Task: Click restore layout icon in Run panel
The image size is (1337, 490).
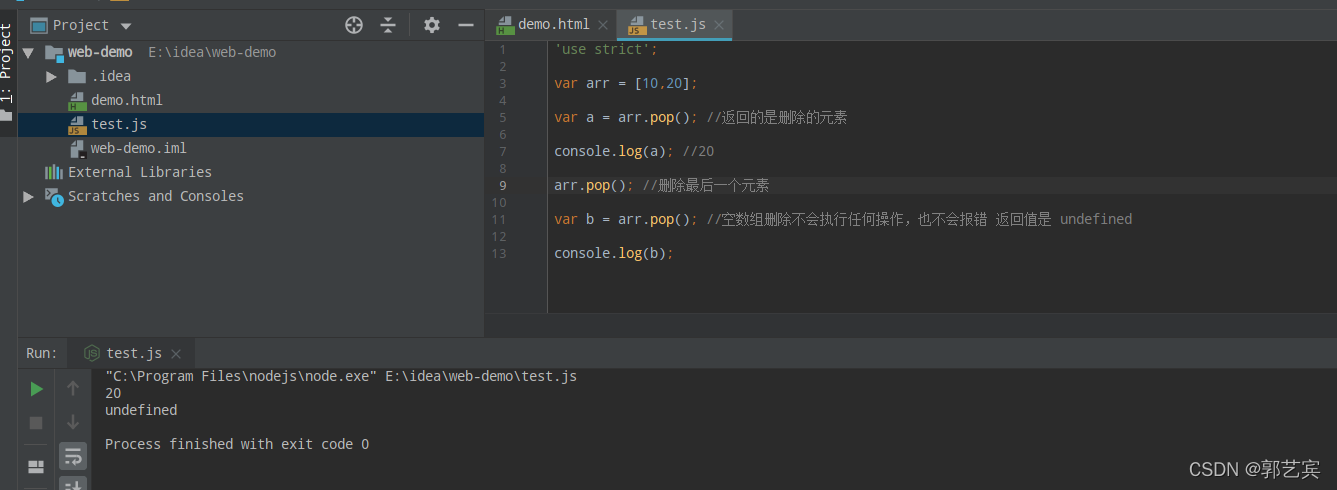Action: (36, 467)
